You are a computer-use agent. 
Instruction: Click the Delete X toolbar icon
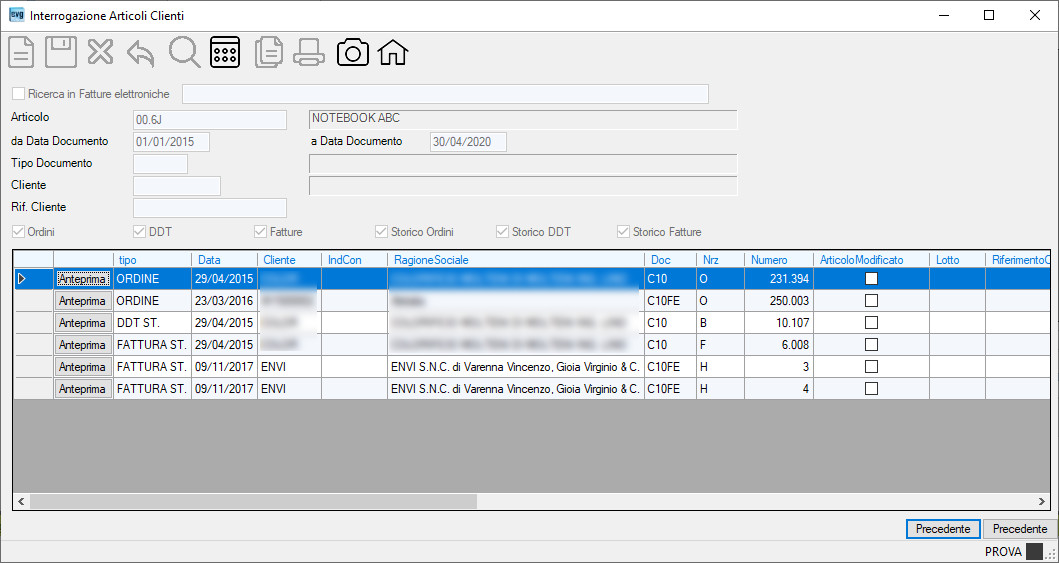coord(101,52)
